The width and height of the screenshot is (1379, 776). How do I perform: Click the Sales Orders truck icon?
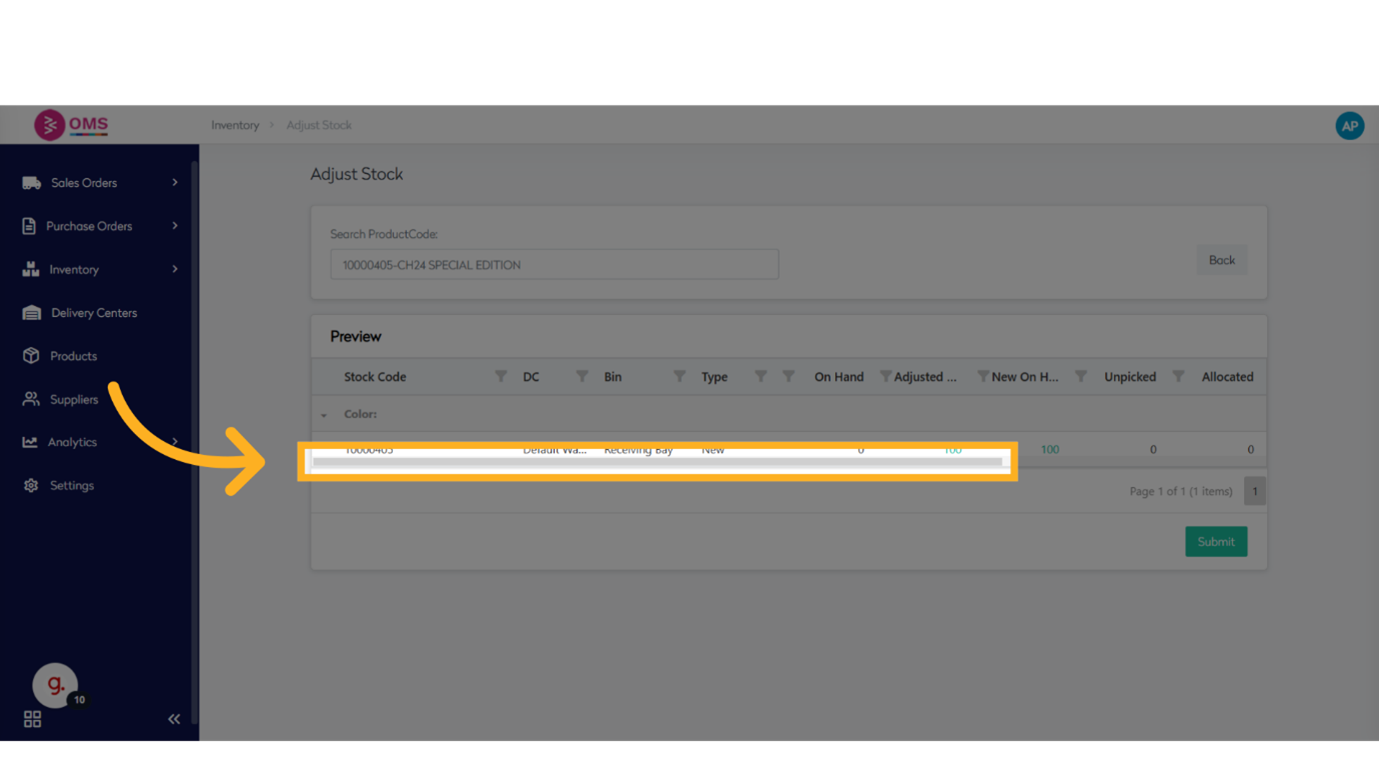click(x=31, y=183)
